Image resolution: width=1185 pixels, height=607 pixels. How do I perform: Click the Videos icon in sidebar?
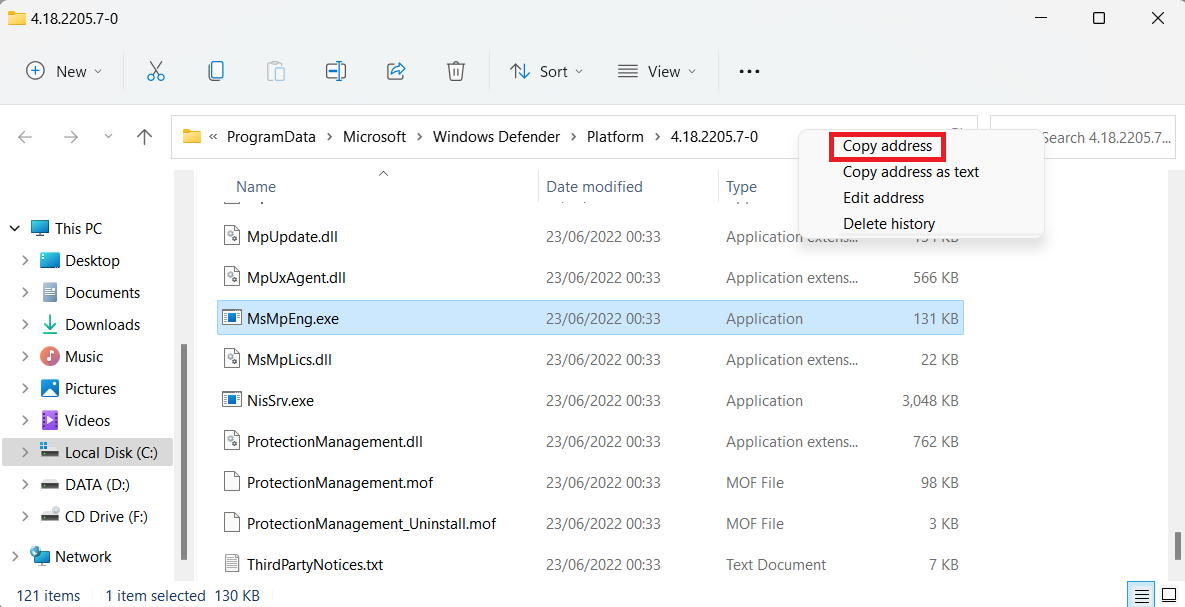50,420
